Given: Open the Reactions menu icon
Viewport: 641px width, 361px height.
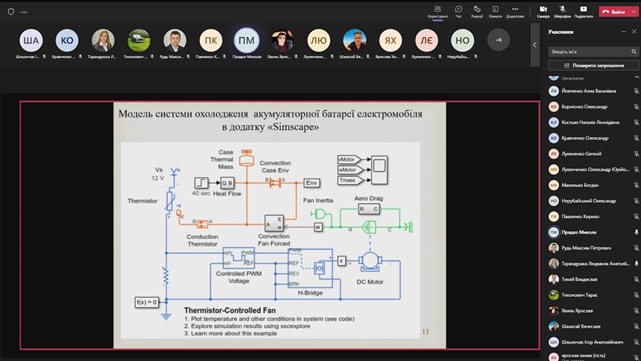Looking at the screenshot, I should [477, 11].
